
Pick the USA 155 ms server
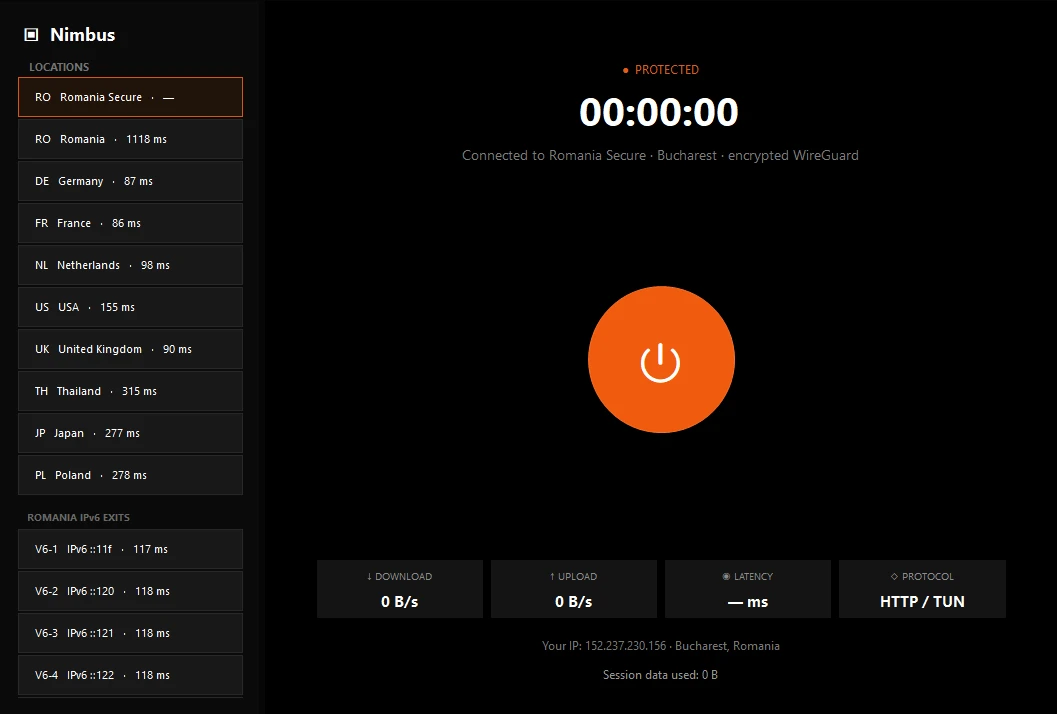pyautogui.click(x=130, y=307)
